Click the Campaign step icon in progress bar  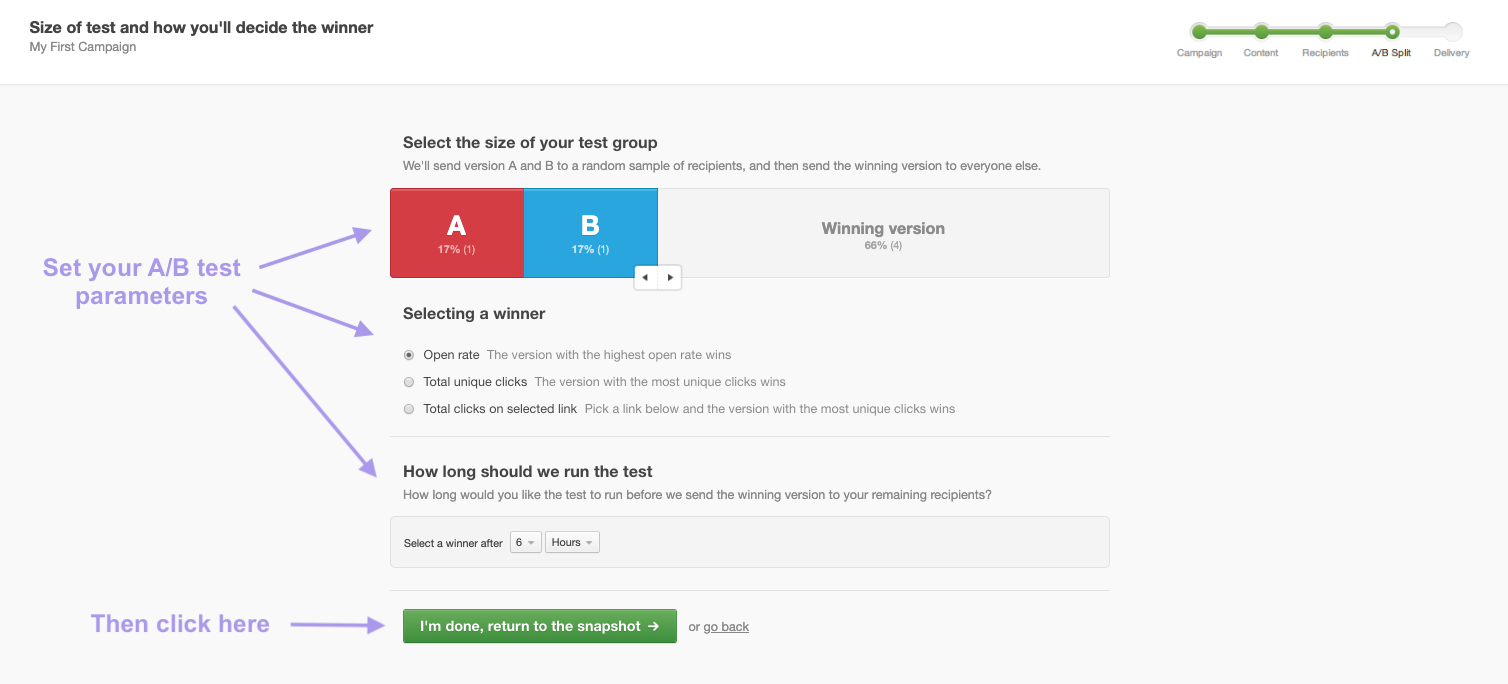click(1199, 31)
